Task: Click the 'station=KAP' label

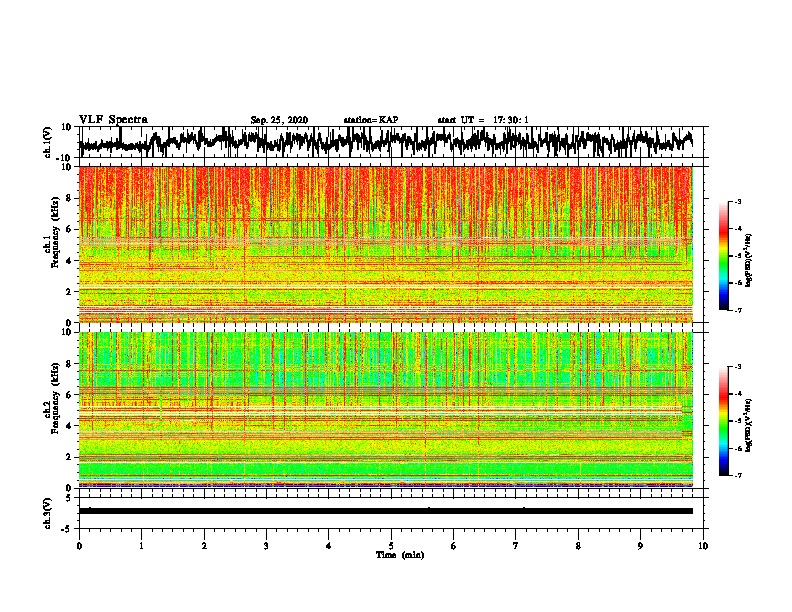Action: tap(371, 120)
